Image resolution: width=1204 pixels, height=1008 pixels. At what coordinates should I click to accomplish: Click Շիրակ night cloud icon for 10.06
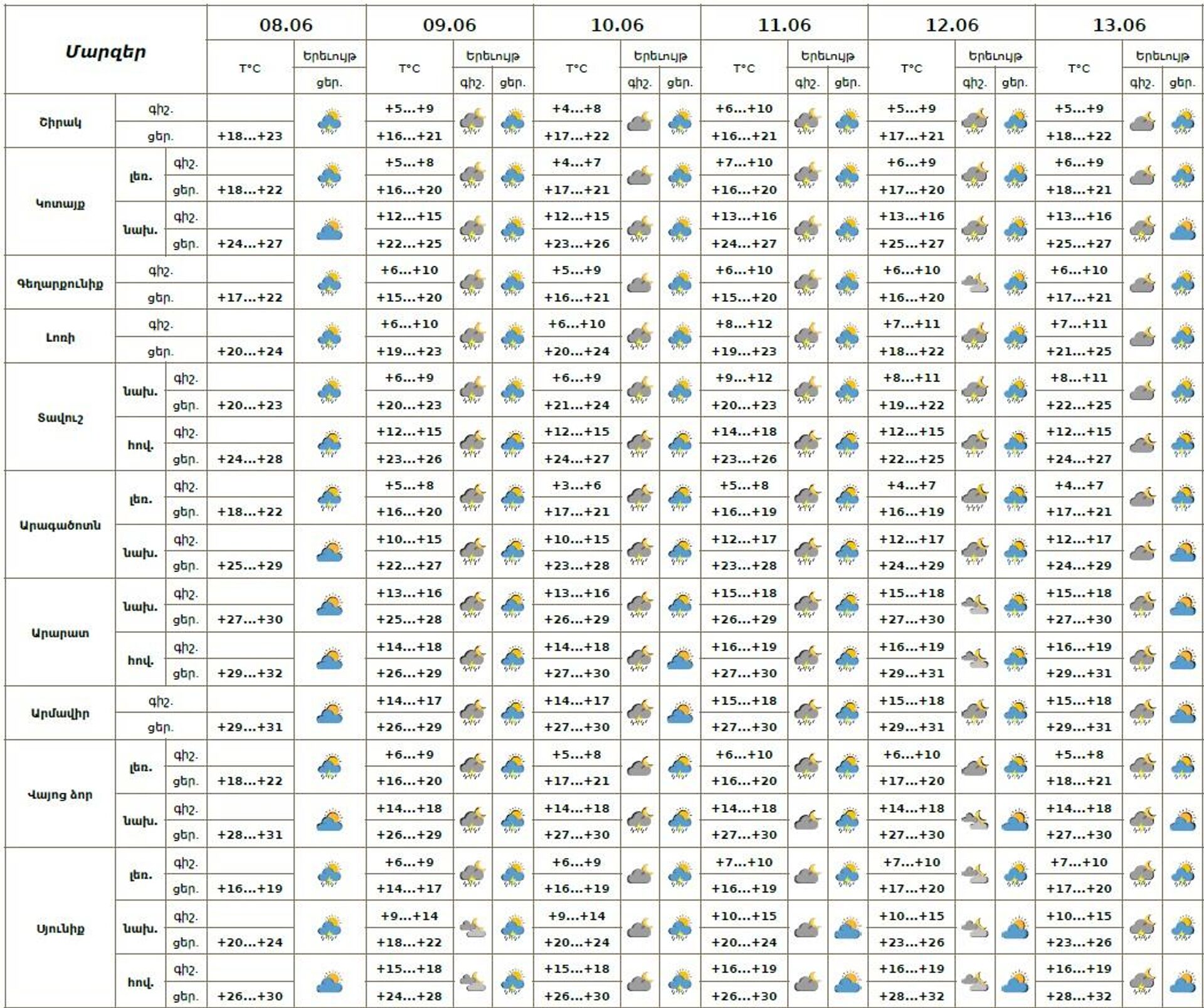click(639, 122)
